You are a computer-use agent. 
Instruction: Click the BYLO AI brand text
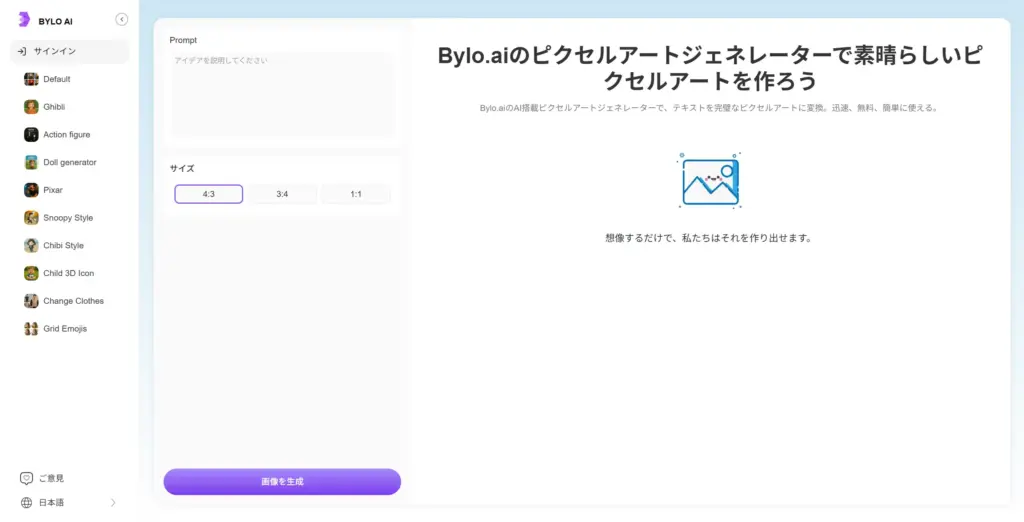click(56, 21)
